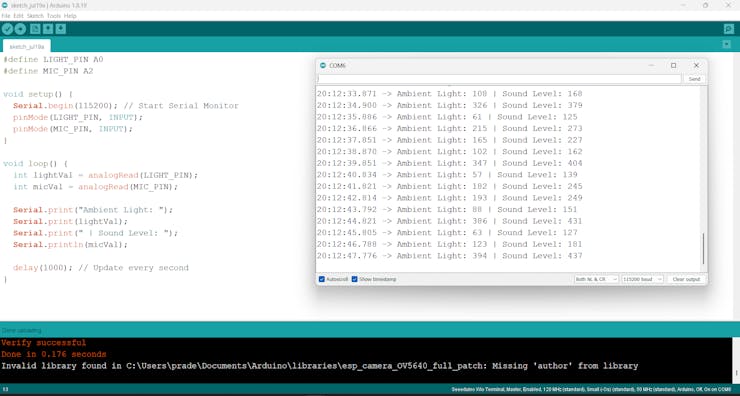This screenshot has width=740, height=396.
Task: Save the sketch with the Save icon
Action: click(x=60, y=29)
